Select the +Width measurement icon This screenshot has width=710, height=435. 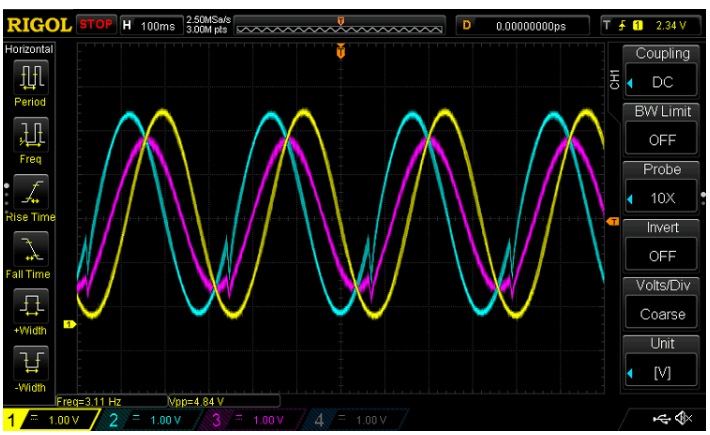29,307
